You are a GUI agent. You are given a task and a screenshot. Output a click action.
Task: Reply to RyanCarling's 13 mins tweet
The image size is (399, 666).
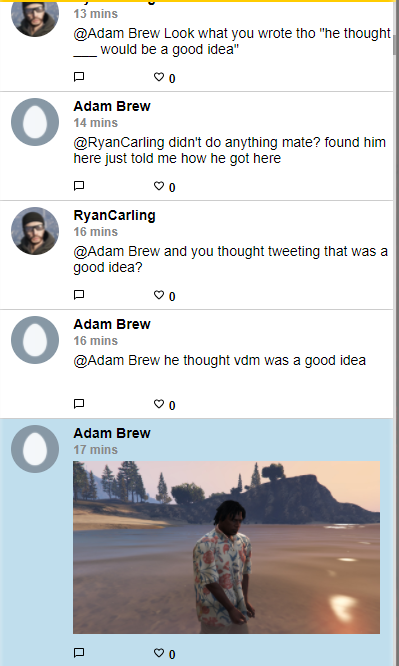coord(79,77)
